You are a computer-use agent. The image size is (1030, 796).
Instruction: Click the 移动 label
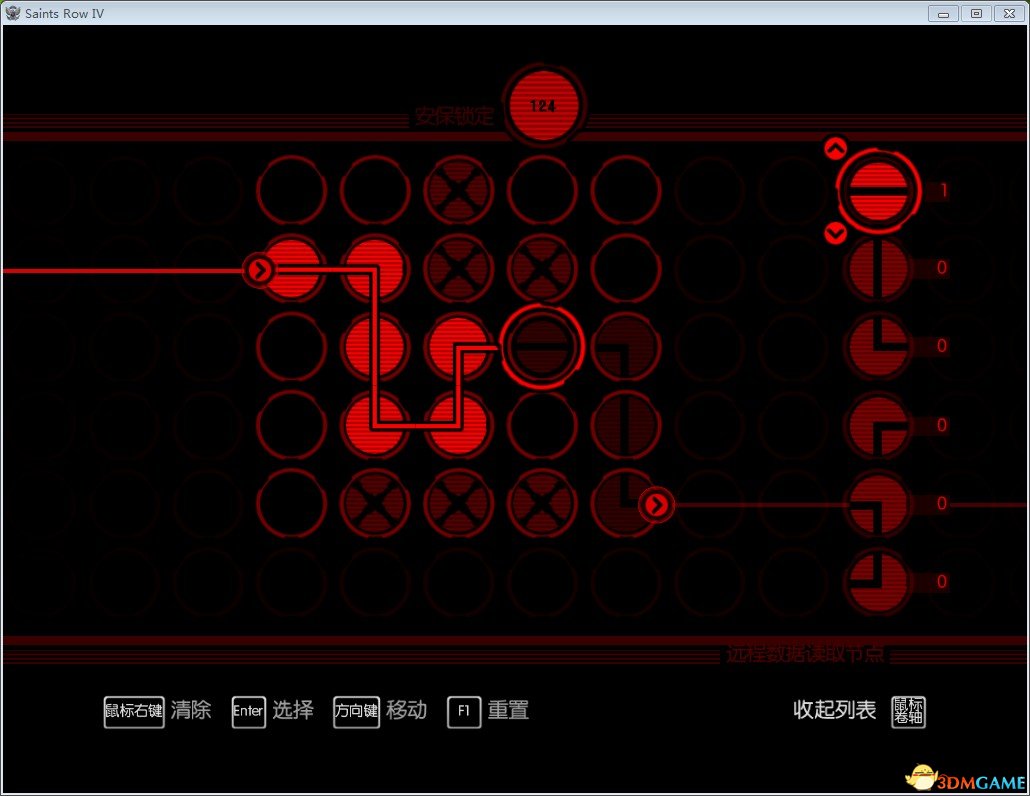click(x=407, y=710)
